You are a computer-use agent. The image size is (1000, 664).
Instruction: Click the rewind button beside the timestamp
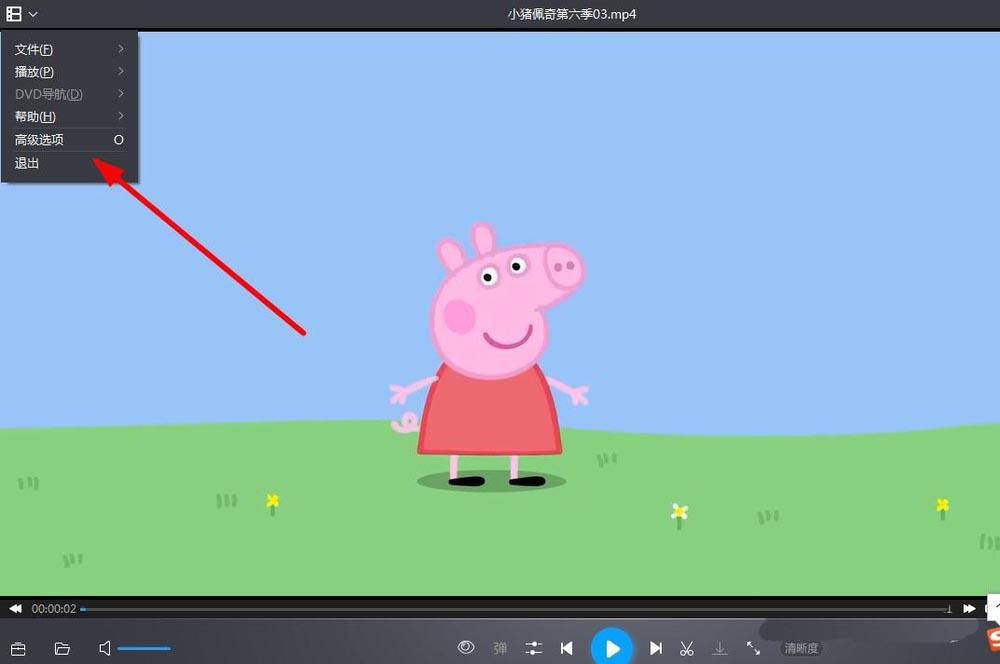[15, 608]
